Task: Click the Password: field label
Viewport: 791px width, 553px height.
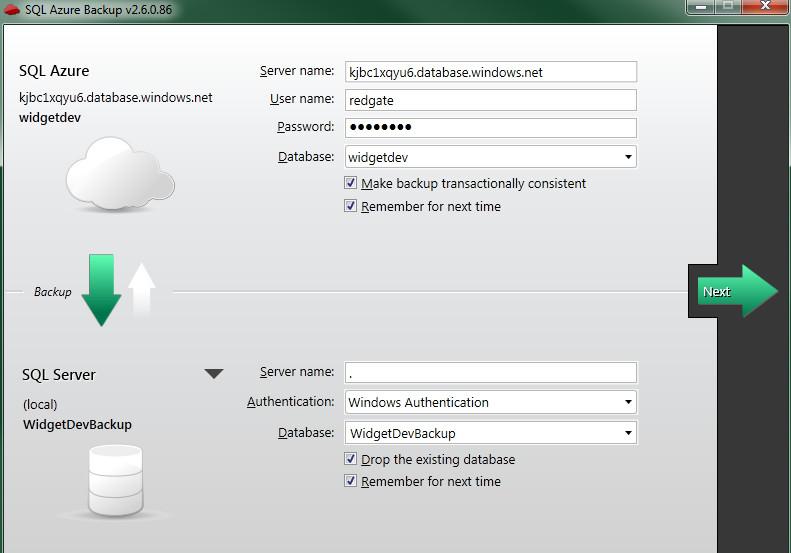Action: coord(305,127)
